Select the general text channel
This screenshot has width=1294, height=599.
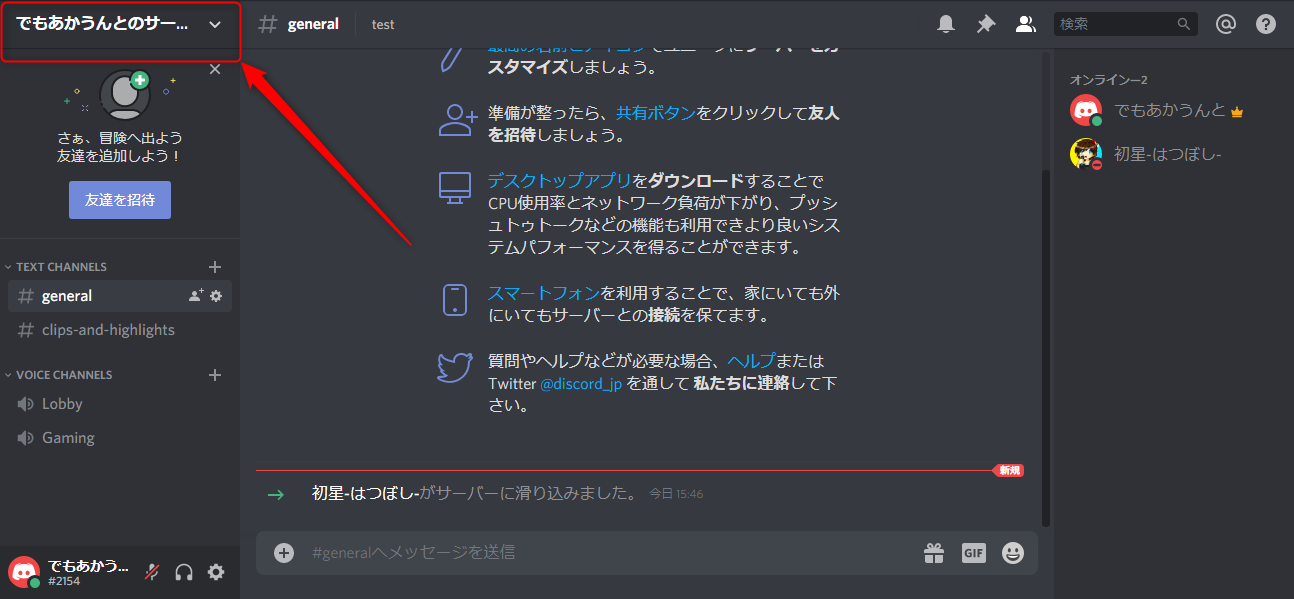point(120,296)
